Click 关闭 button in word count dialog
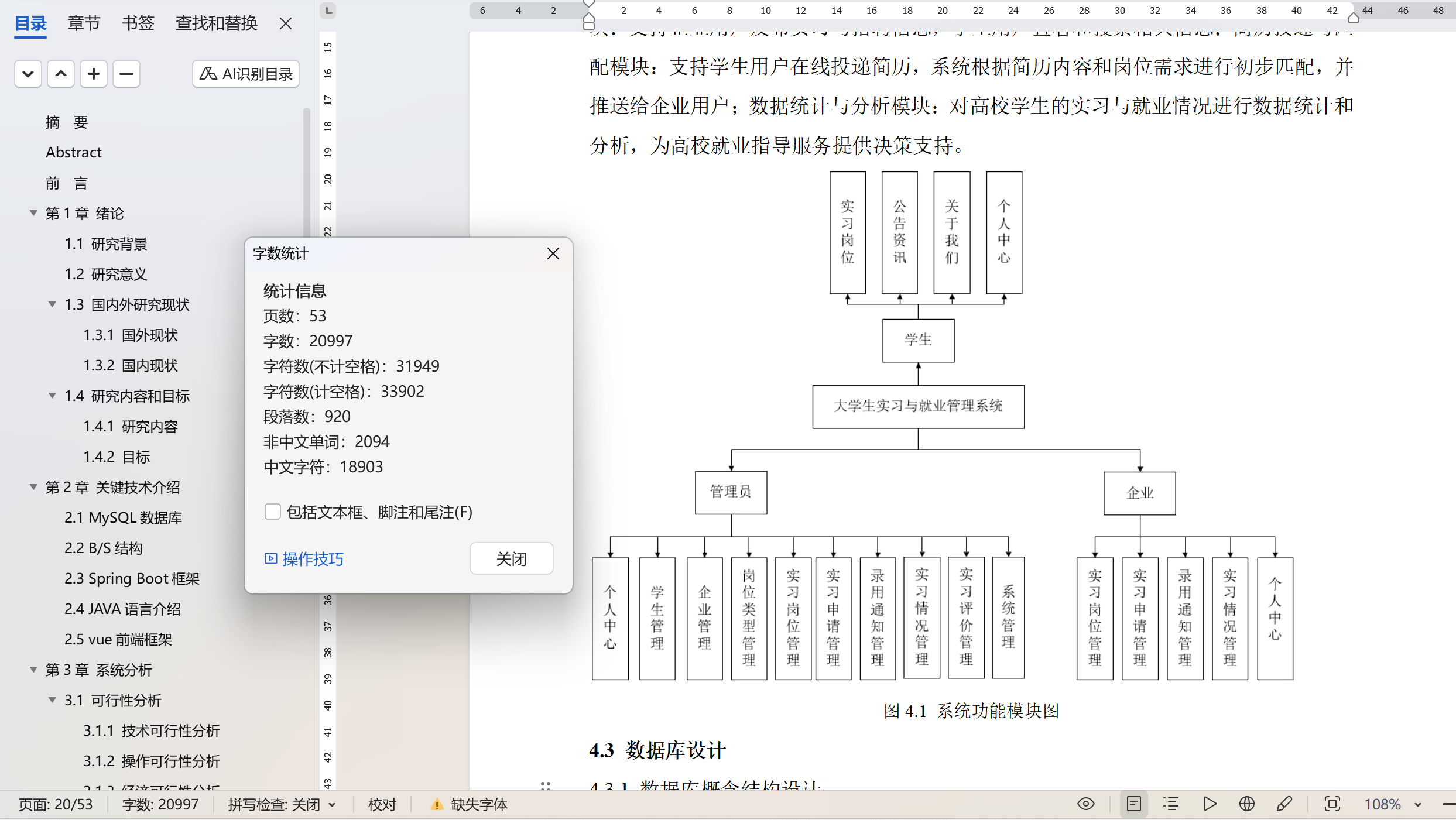Screen dimensions: 1456x820 511,559
